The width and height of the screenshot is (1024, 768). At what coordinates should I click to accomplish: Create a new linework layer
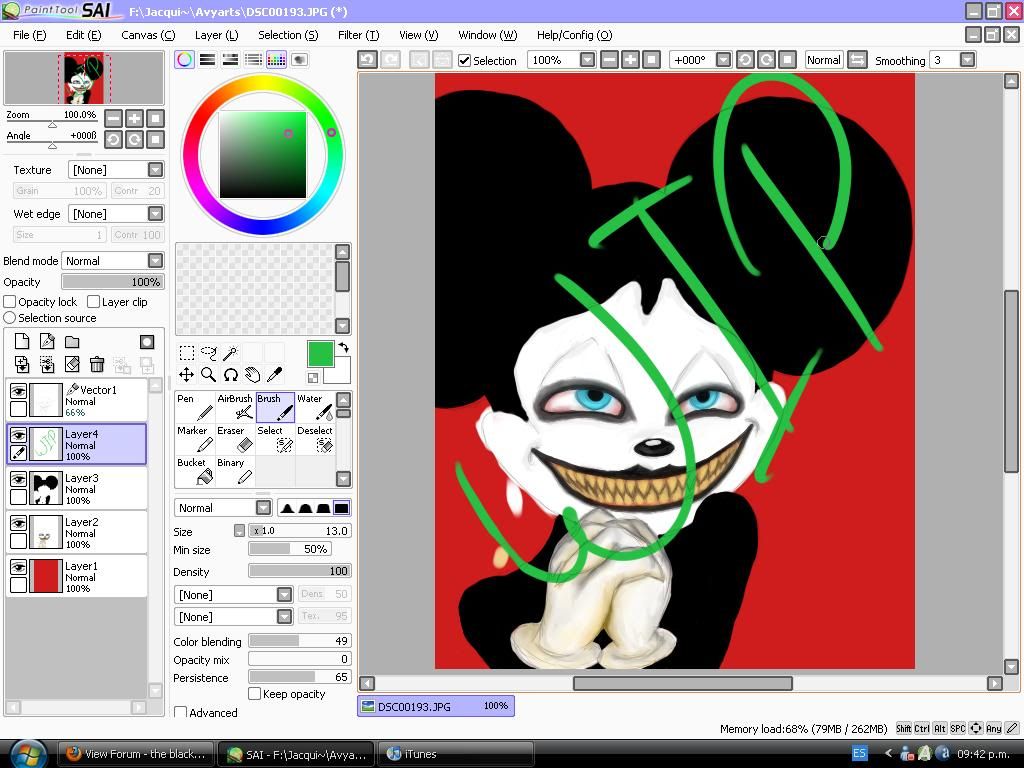47,342
